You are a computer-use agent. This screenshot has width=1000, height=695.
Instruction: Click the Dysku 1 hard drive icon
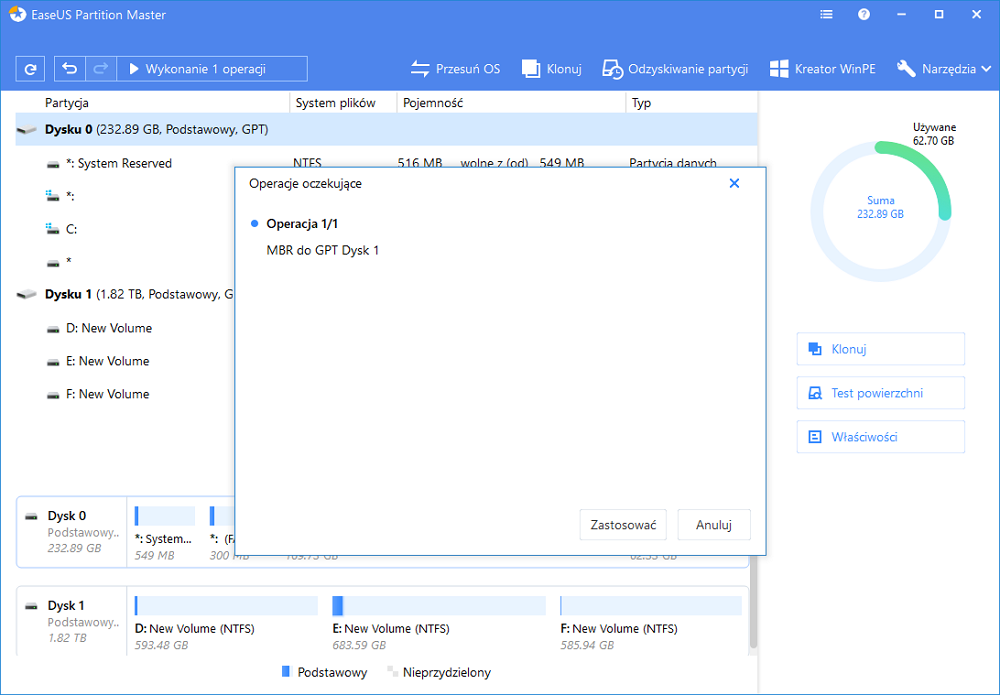27,295
